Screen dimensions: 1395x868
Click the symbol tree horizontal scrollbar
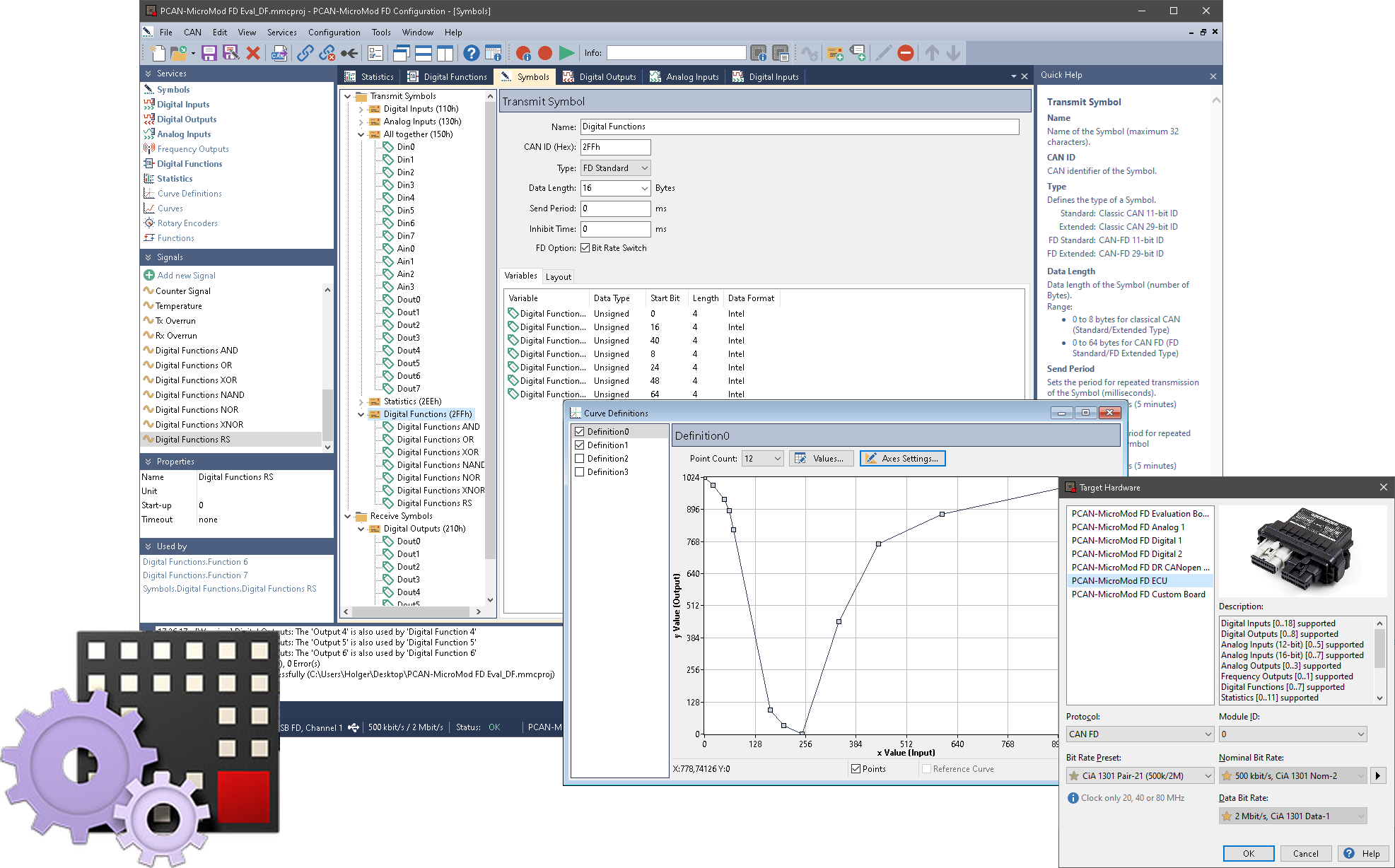412,611
